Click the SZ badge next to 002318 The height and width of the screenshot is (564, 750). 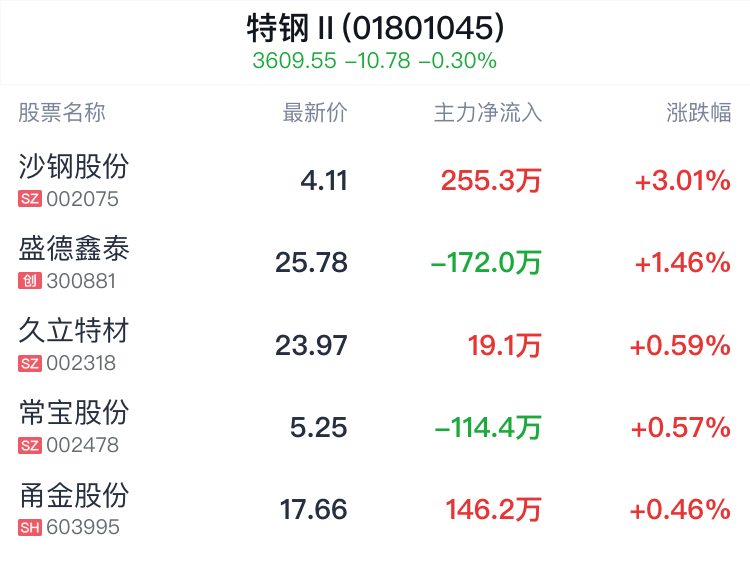(30, 363)
